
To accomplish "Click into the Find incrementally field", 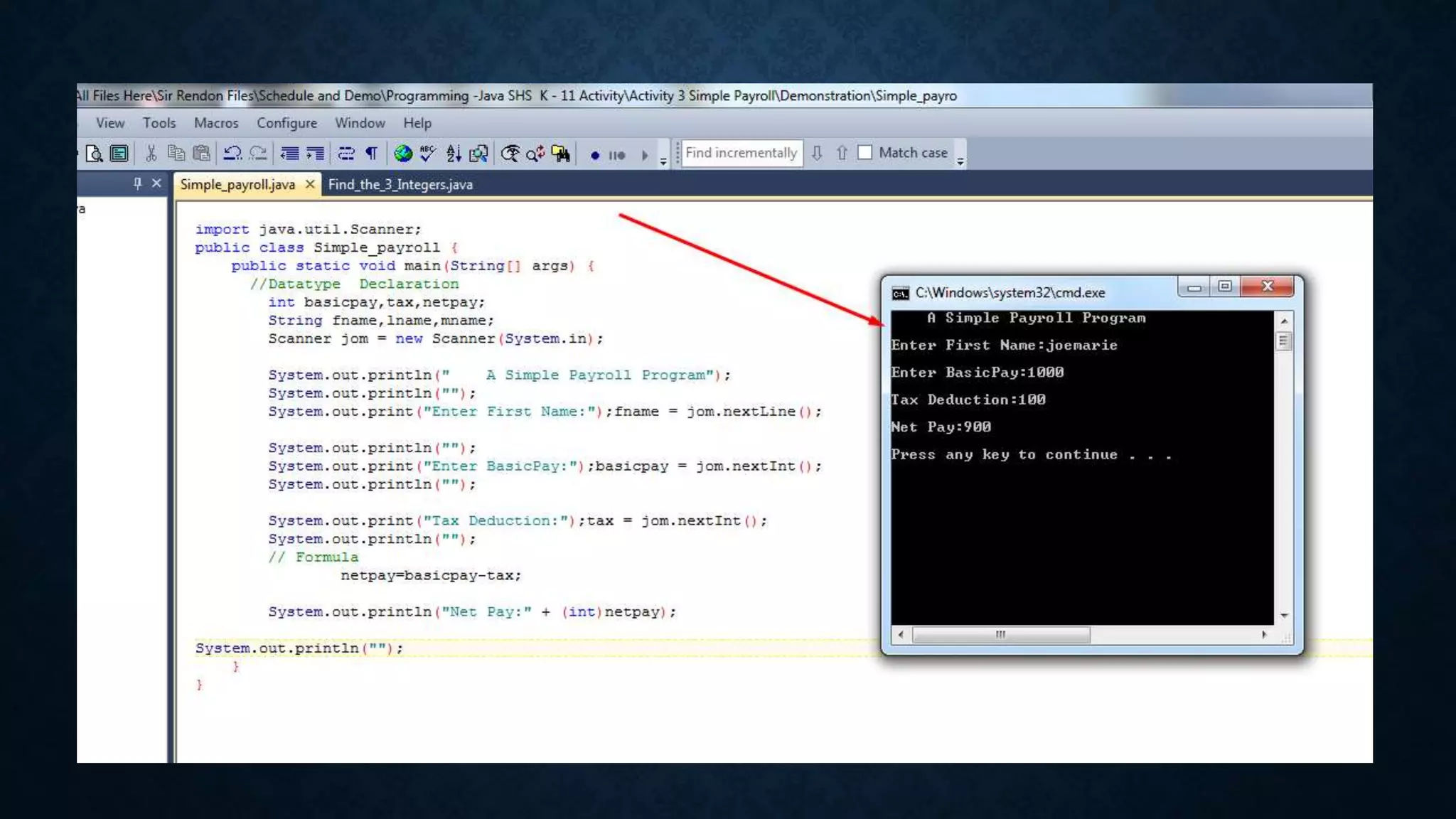I will 741,153.
